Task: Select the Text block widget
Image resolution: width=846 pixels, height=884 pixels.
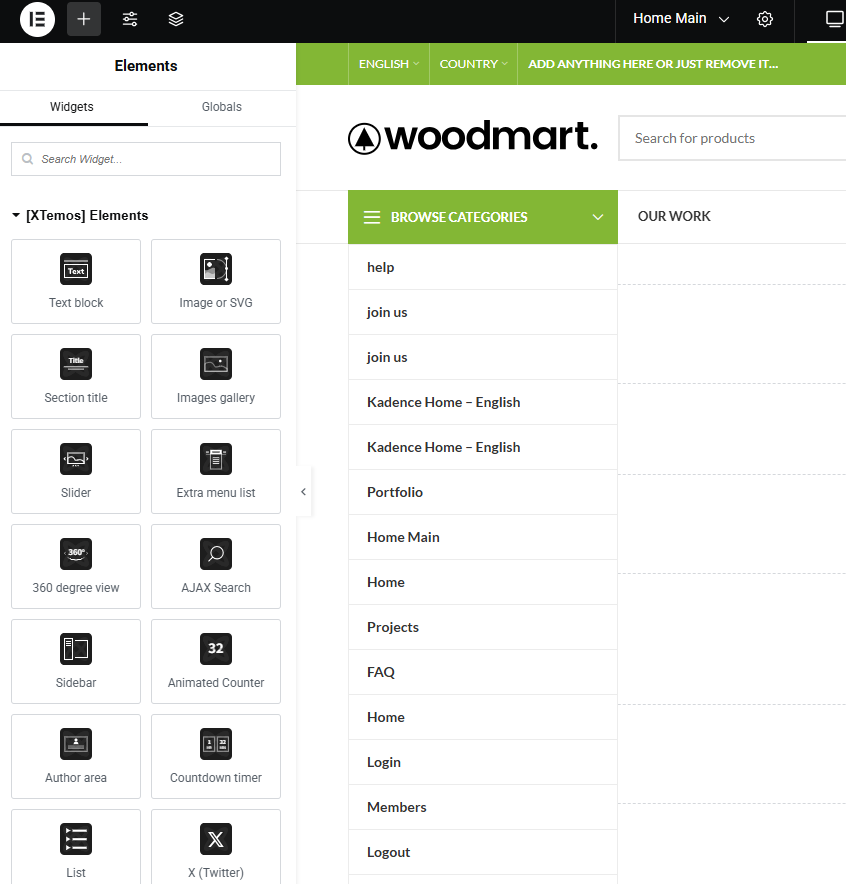Action: (x=76, y=281)
